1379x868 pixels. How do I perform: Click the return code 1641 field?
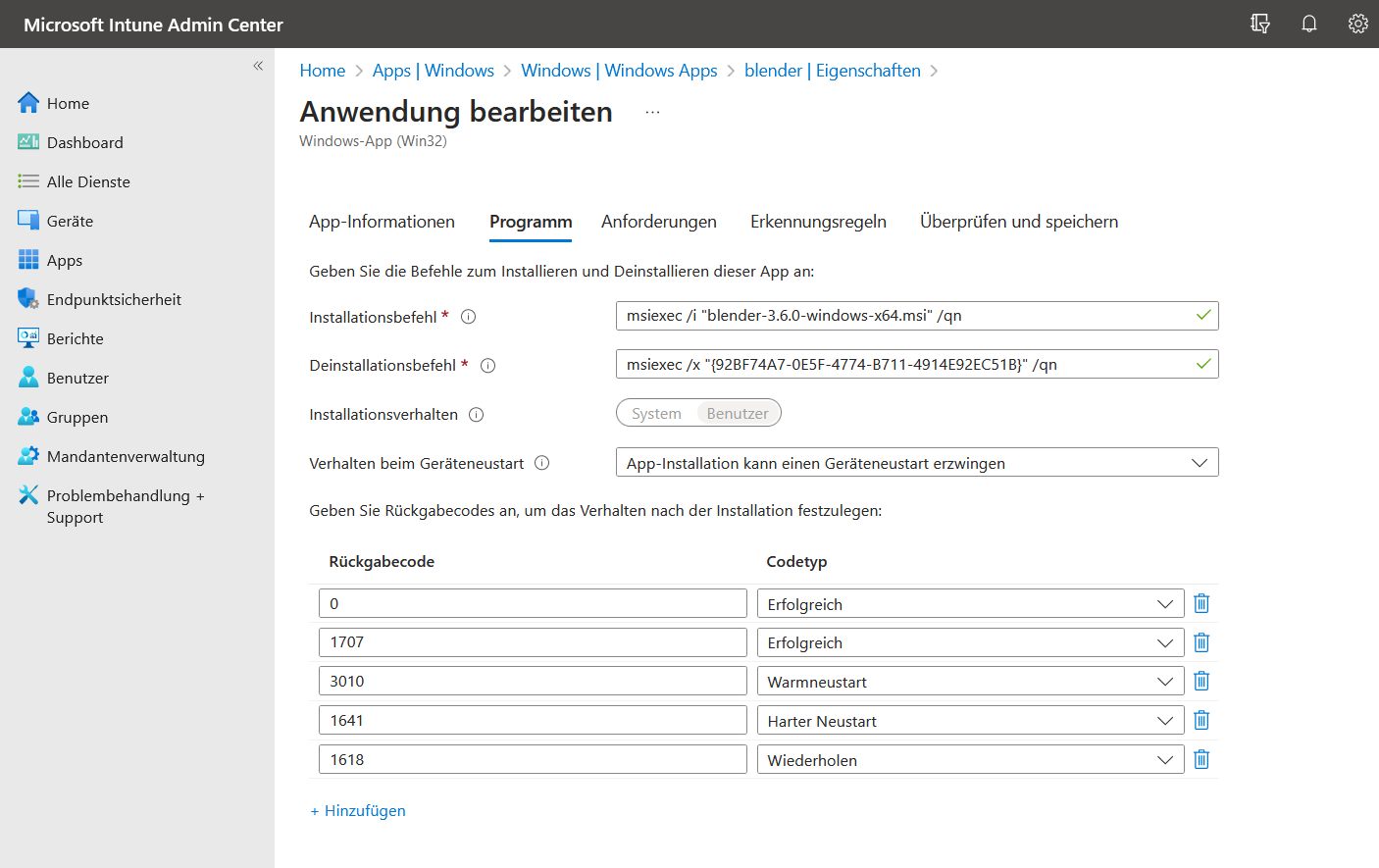coord(533,721)
